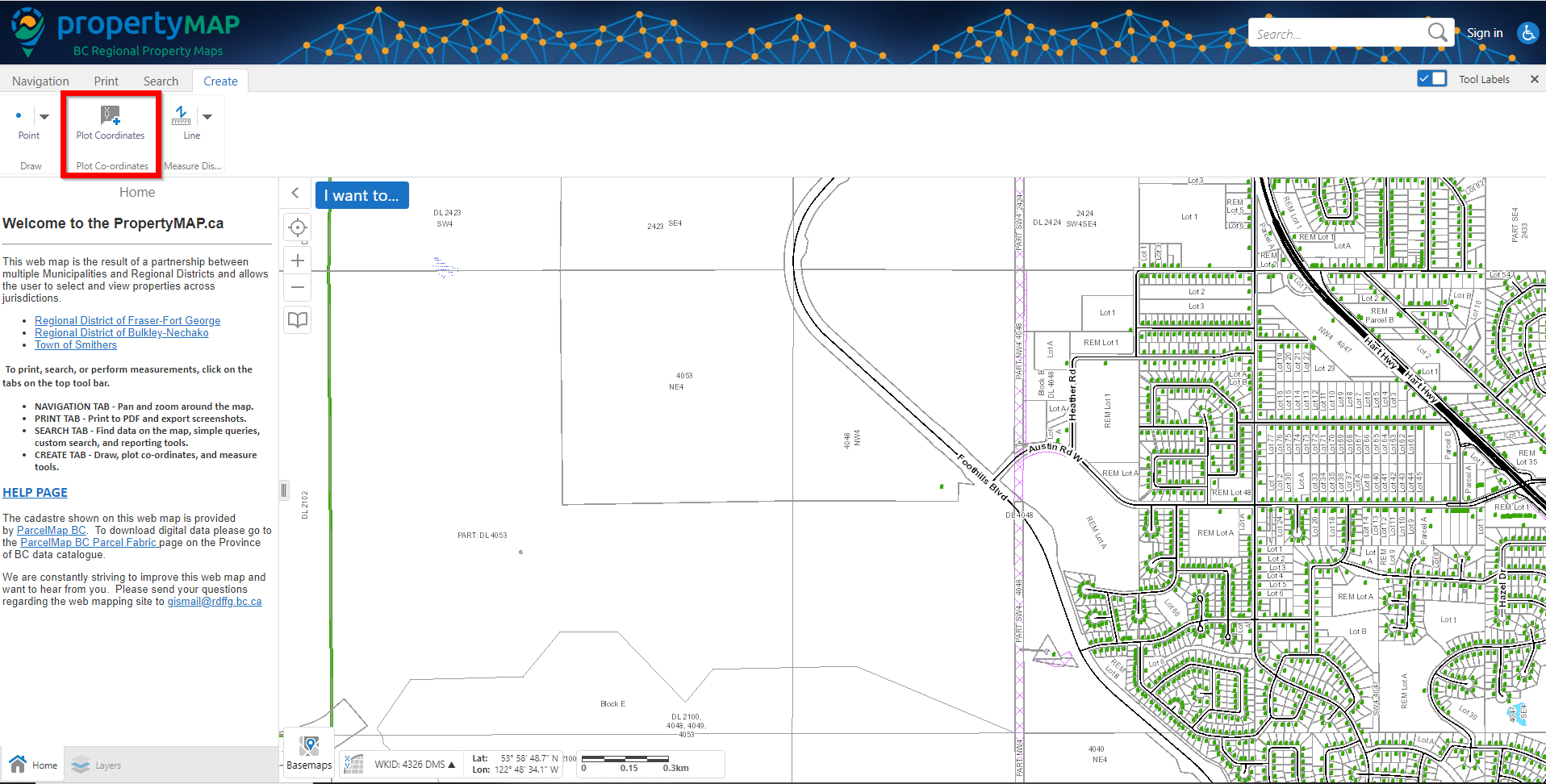
Task: Click the panel resize handle grip
Action: (284, 490)
